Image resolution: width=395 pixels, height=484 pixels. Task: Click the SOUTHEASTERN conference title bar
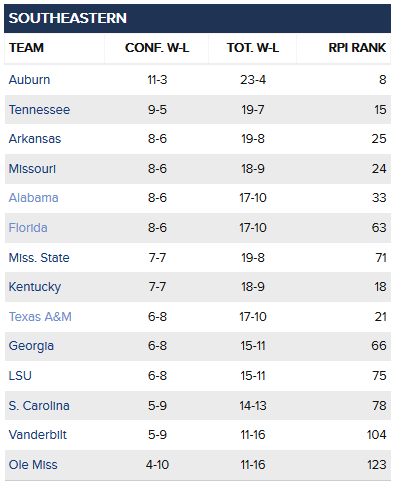tap(197, 18)
